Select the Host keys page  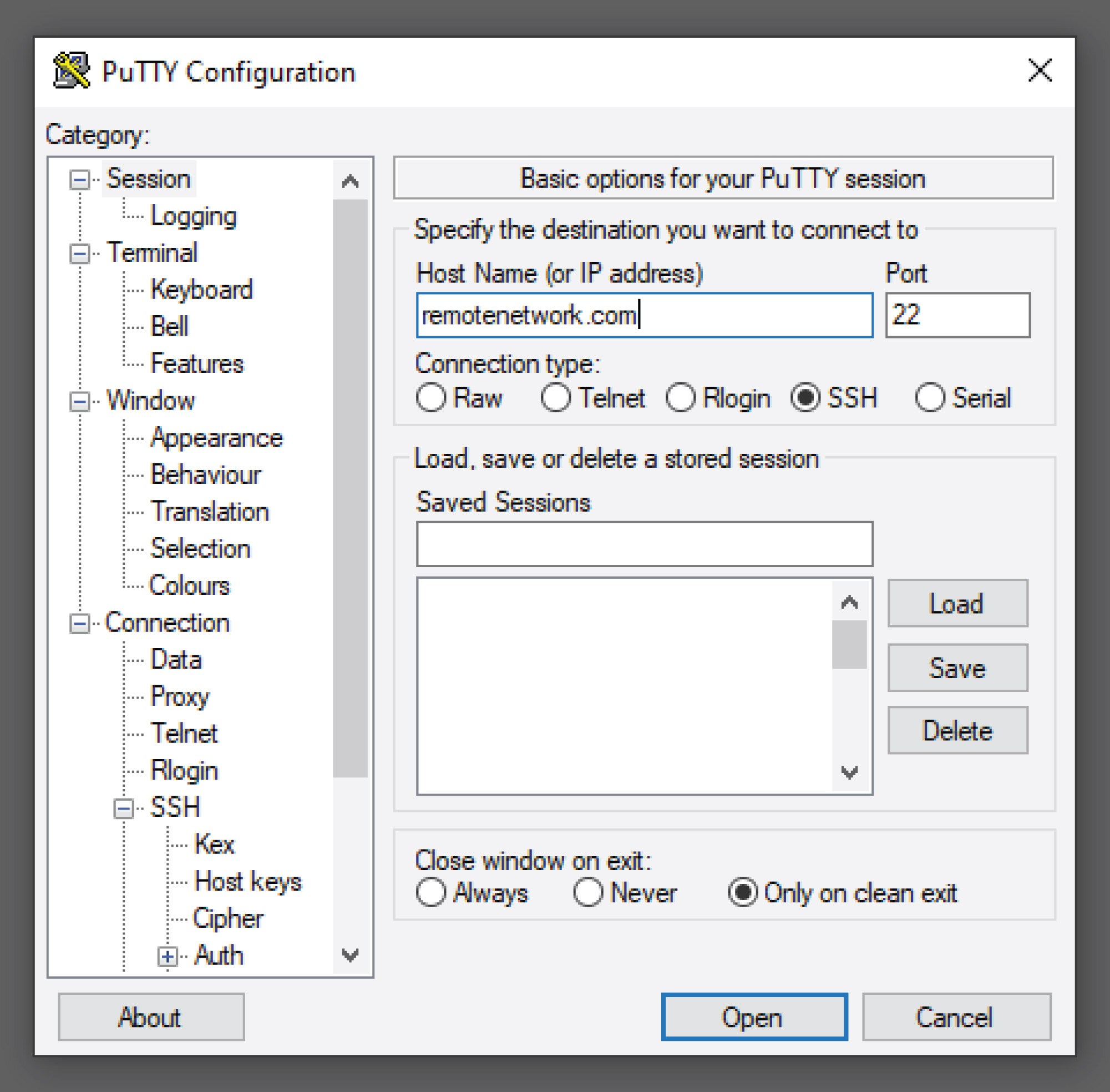pyautogui.click(x=249, y=882)
